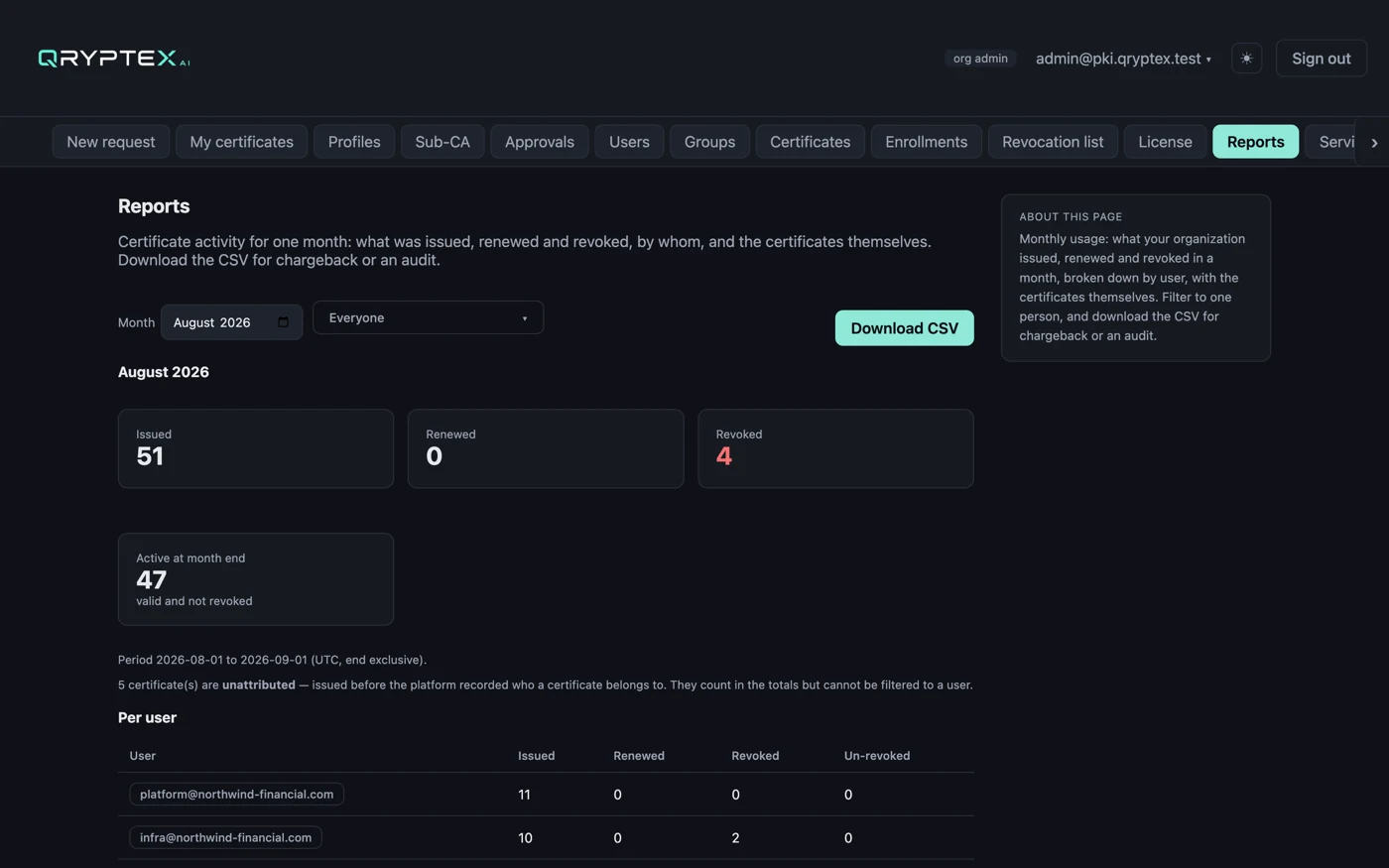This screenshot has height=868, width=1389.
Task: Select the License tab
Action: coord(1165,142)
